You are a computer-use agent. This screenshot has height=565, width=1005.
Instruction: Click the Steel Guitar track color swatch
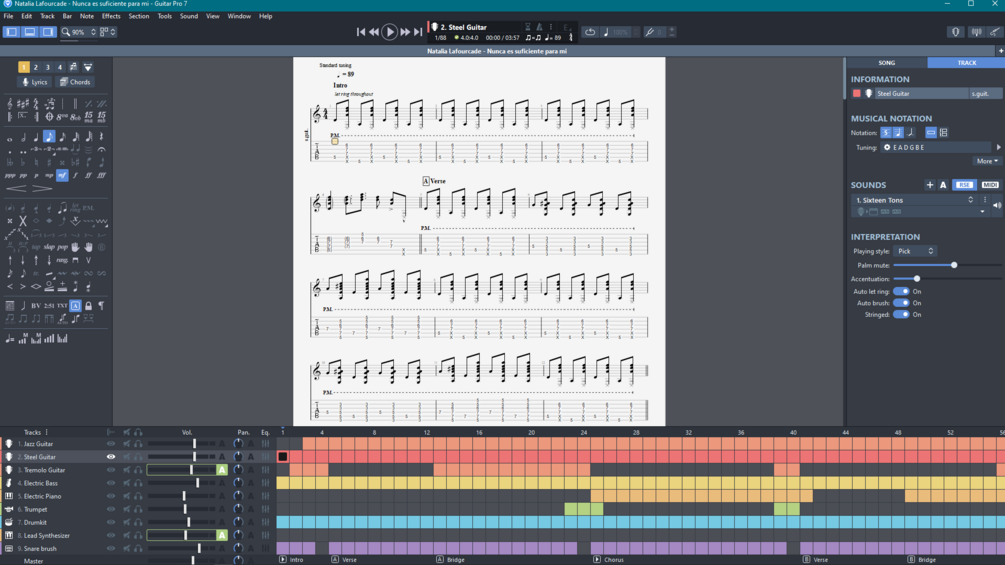[856, 94]
